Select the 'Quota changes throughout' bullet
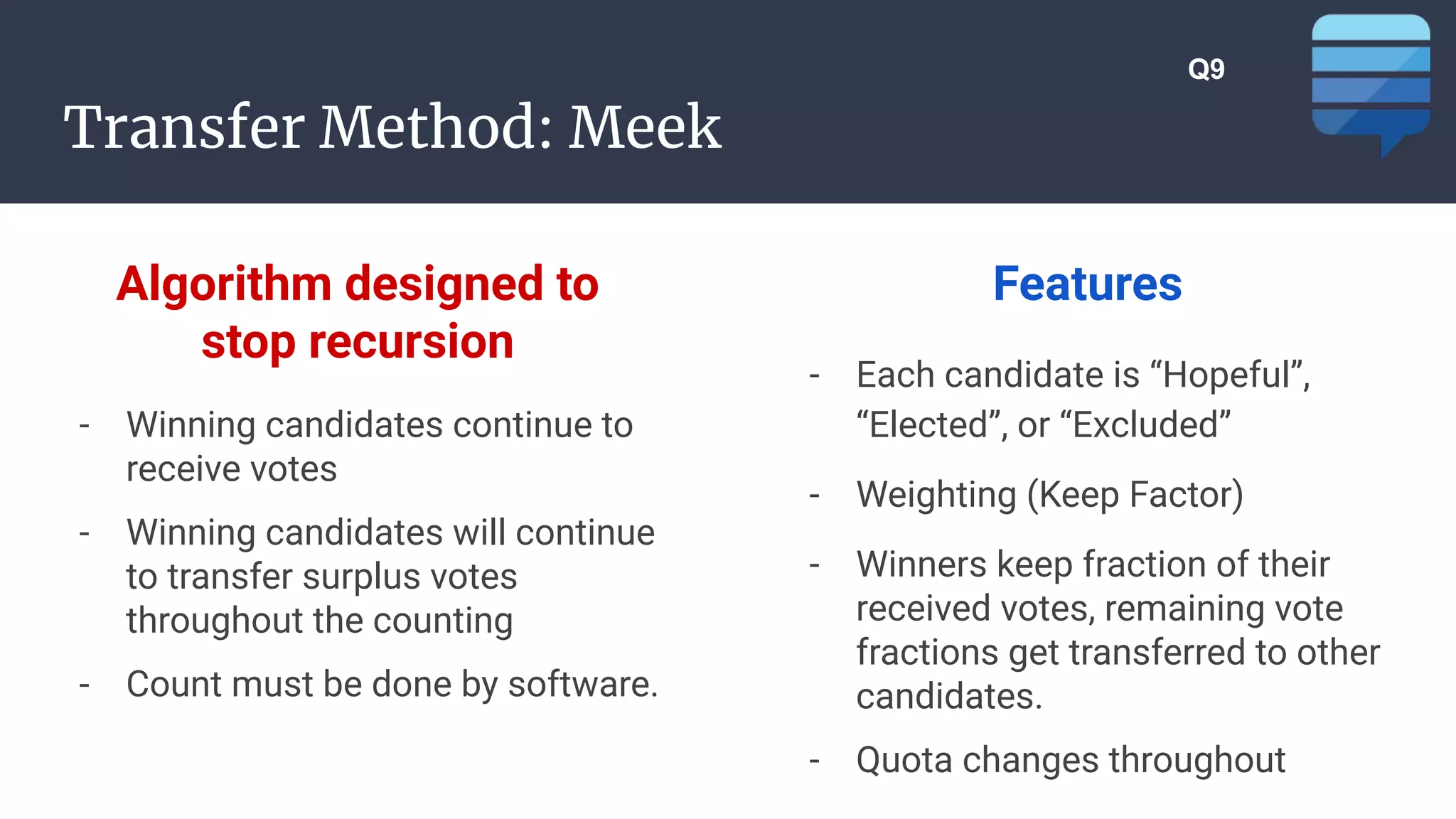This screenshot has width=1456, height=819. (1071, 760)
